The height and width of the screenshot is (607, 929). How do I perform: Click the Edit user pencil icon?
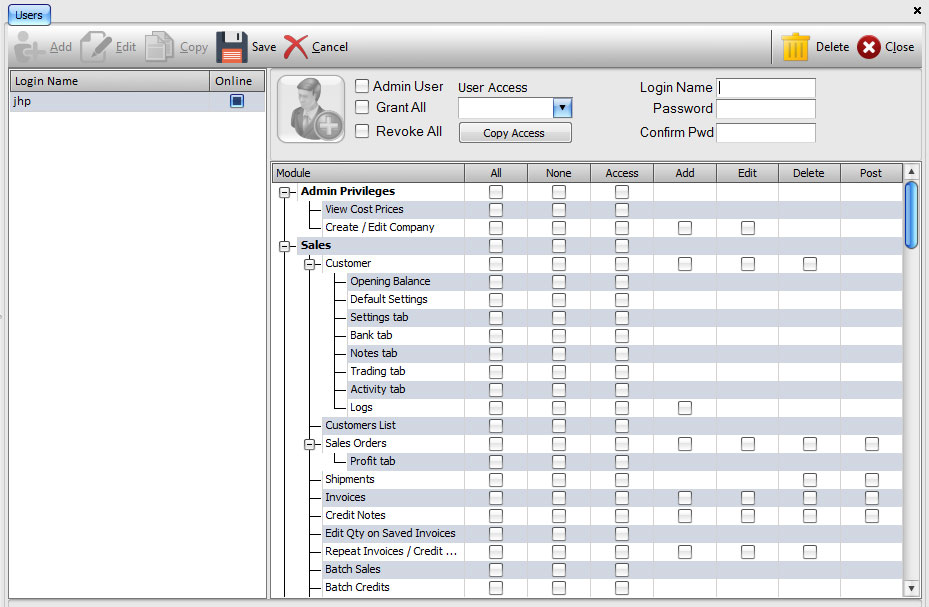95,47
